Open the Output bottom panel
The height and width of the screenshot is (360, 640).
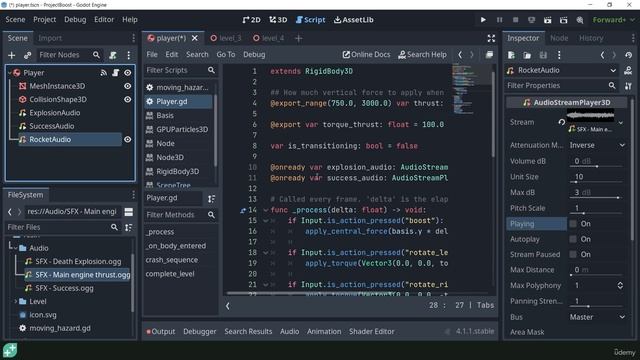click(x=161, y=332)
